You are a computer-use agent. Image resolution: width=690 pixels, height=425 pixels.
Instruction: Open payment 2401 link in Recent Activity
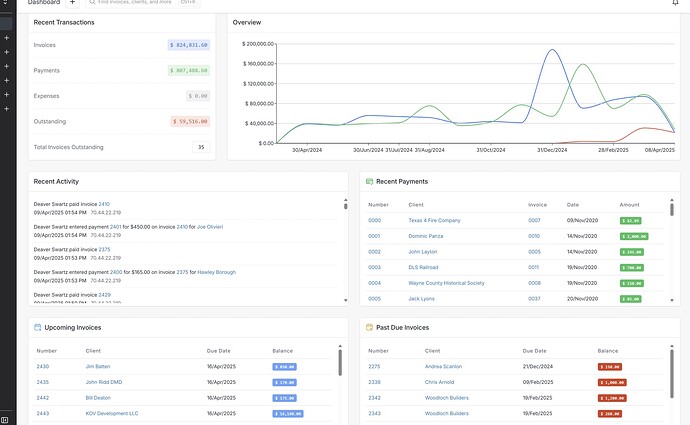click(x=115, y=227)
